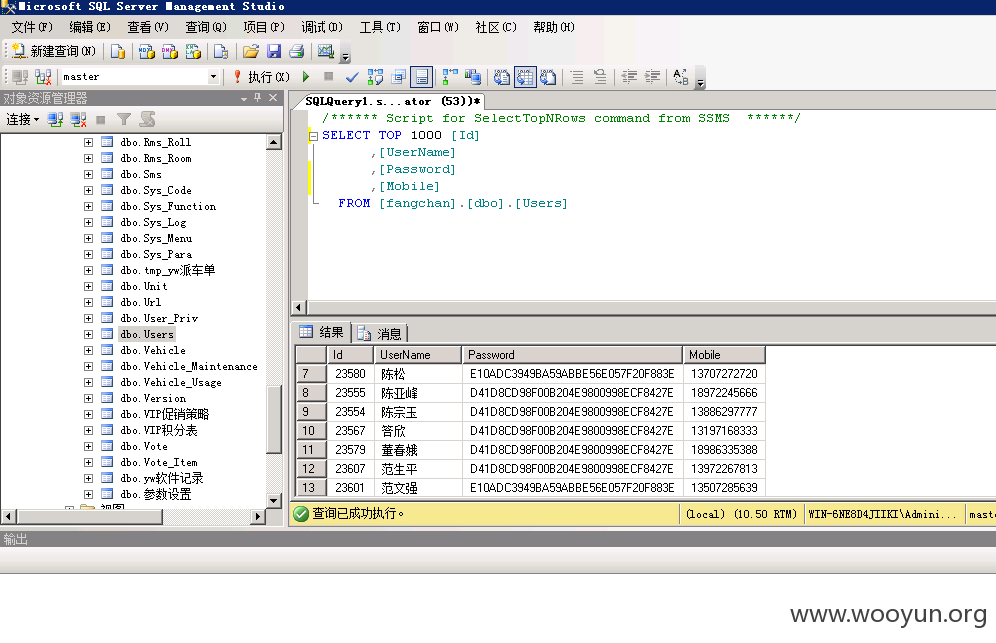This screenshot has width=996, height=643.
Task: Click the Uncomment selected lines icon
Action: [x=600, y=77]
